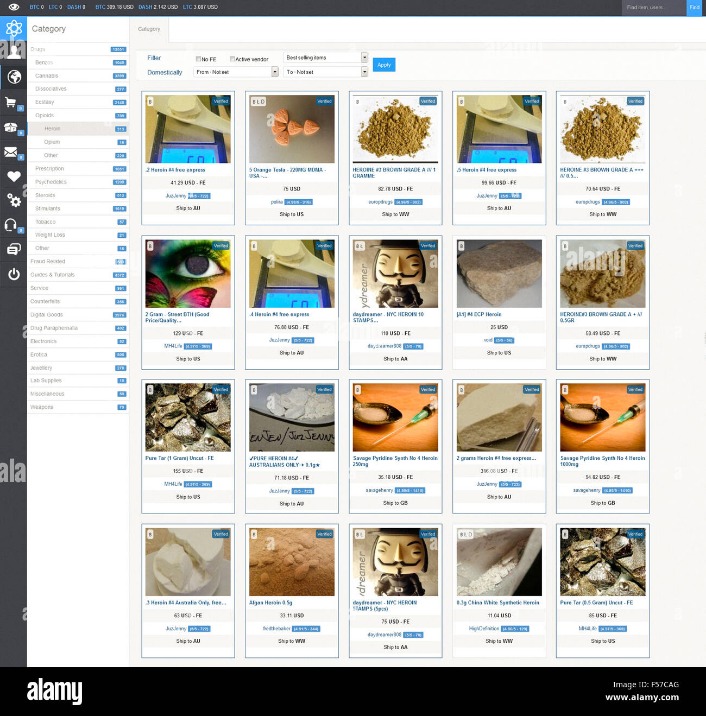Click the colorful eye listing thumbnail

188,274
